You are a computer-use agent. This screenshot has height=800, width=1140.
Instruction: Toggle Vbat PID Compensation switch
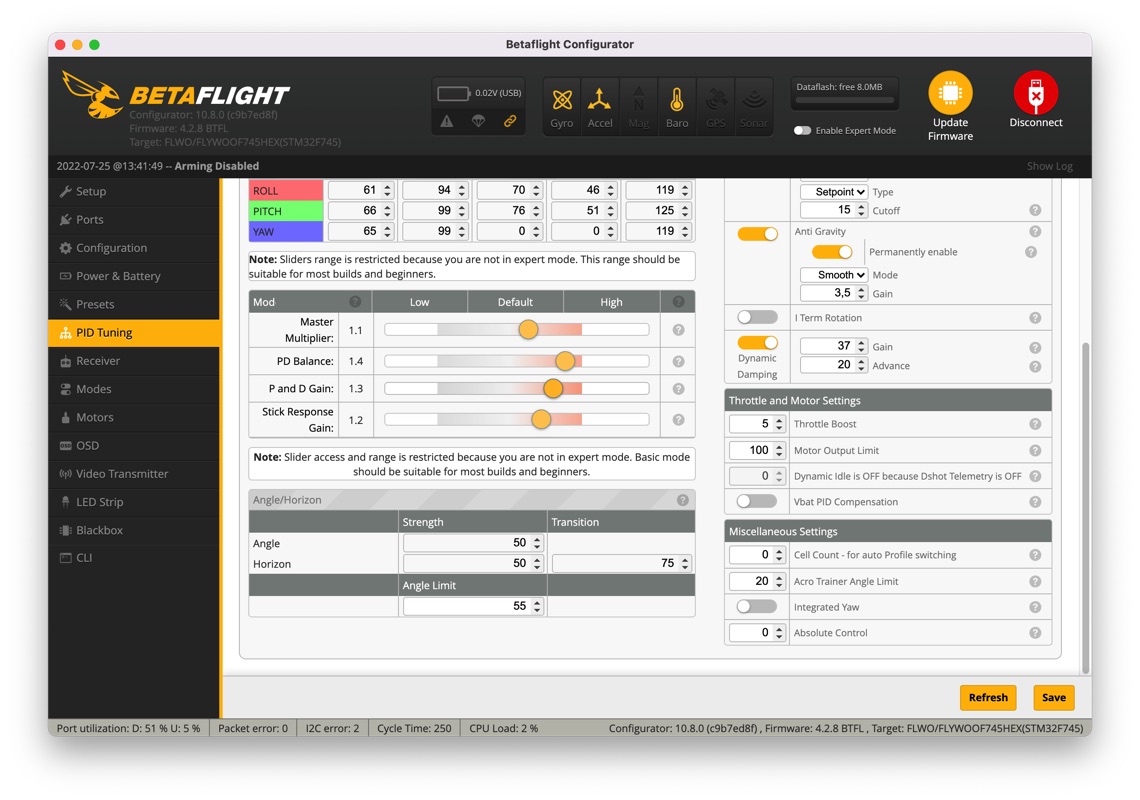point(756,501)
